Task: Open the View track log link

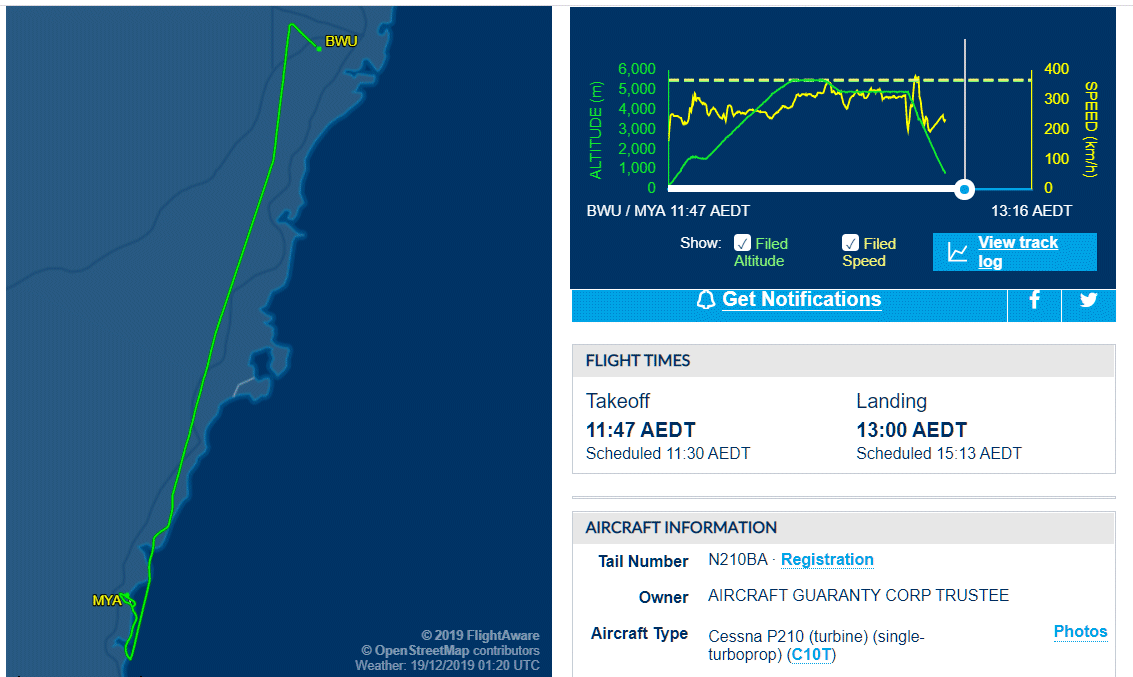Action: point(1017,251)
